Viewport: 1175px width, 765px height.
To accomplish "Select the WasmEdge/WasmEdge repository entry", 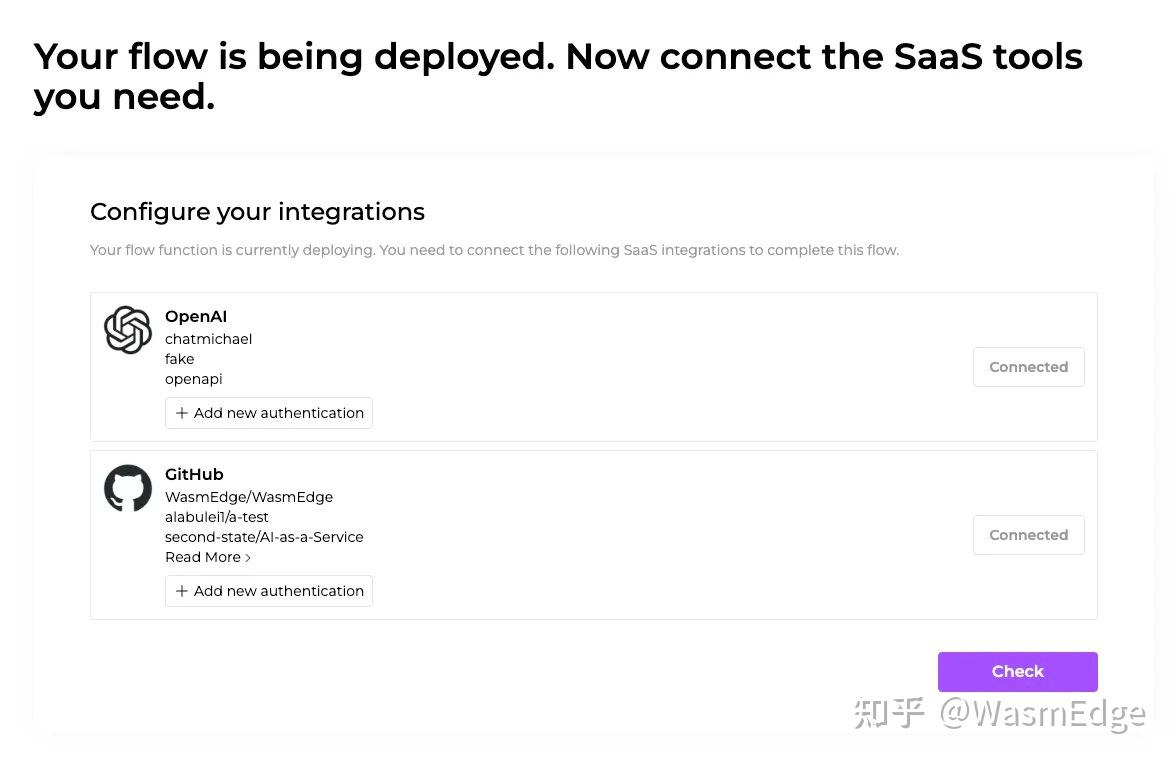I will pyautogui.click(x=249, y=497).
